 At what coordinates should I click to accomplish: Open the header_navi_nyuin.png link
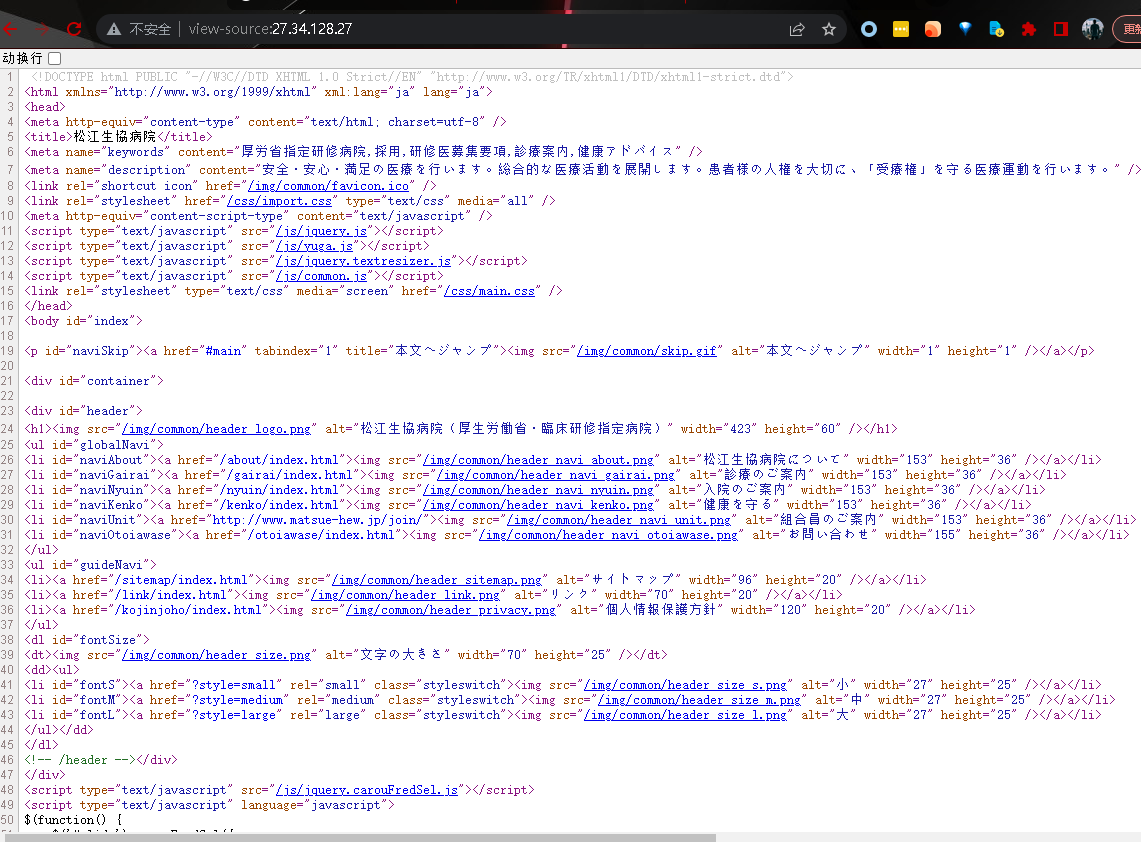538,490
